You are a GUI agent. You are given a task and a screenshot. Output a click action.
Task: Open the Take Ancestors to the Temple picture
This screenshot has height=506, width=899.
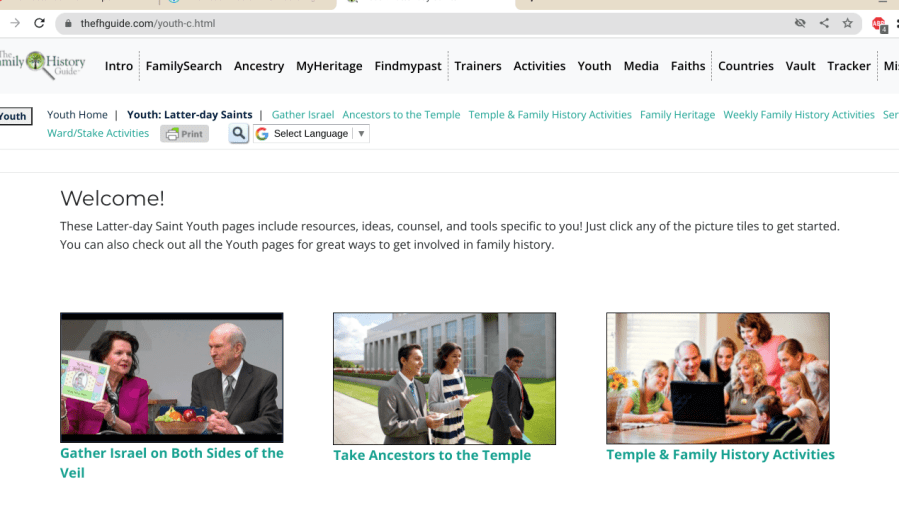pyautogui.click(x=444, y=378)
